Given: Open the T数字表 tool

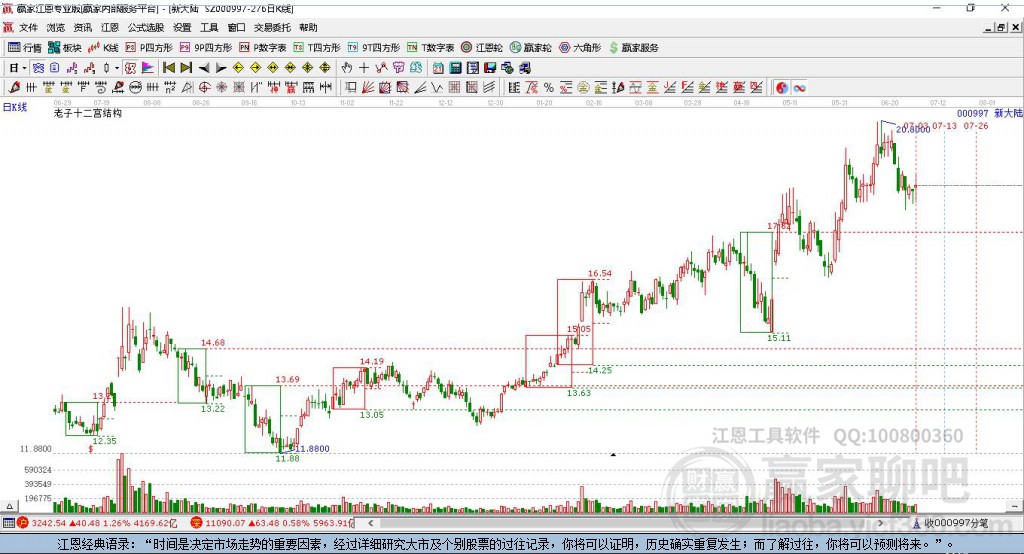Looking at the screenshot, I should (430, 48).
